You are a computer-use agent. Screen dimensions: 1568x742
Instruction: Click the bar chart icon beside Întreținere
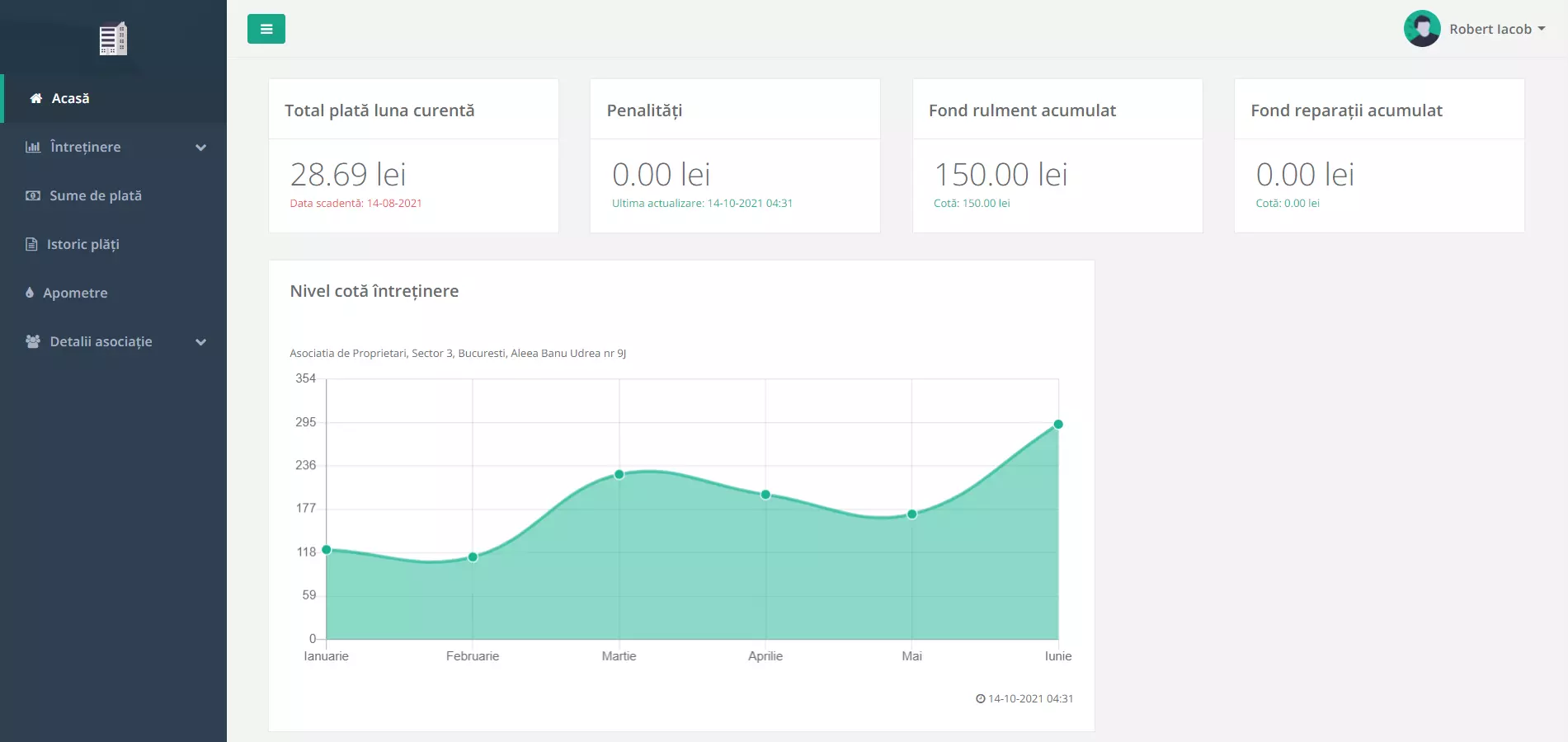pos(33,147)
